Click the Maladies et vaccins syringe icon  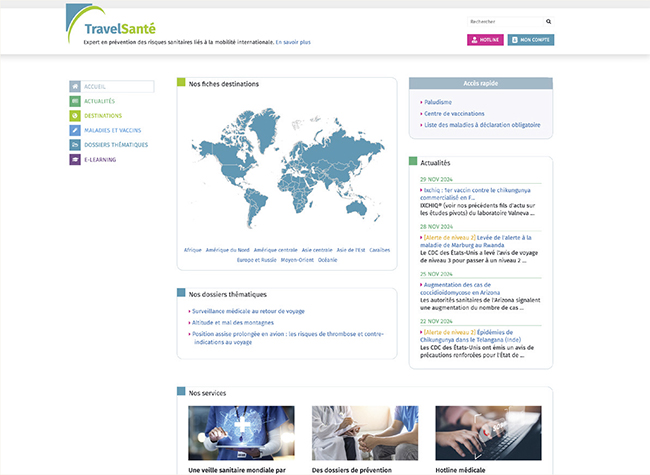(75, 130)
